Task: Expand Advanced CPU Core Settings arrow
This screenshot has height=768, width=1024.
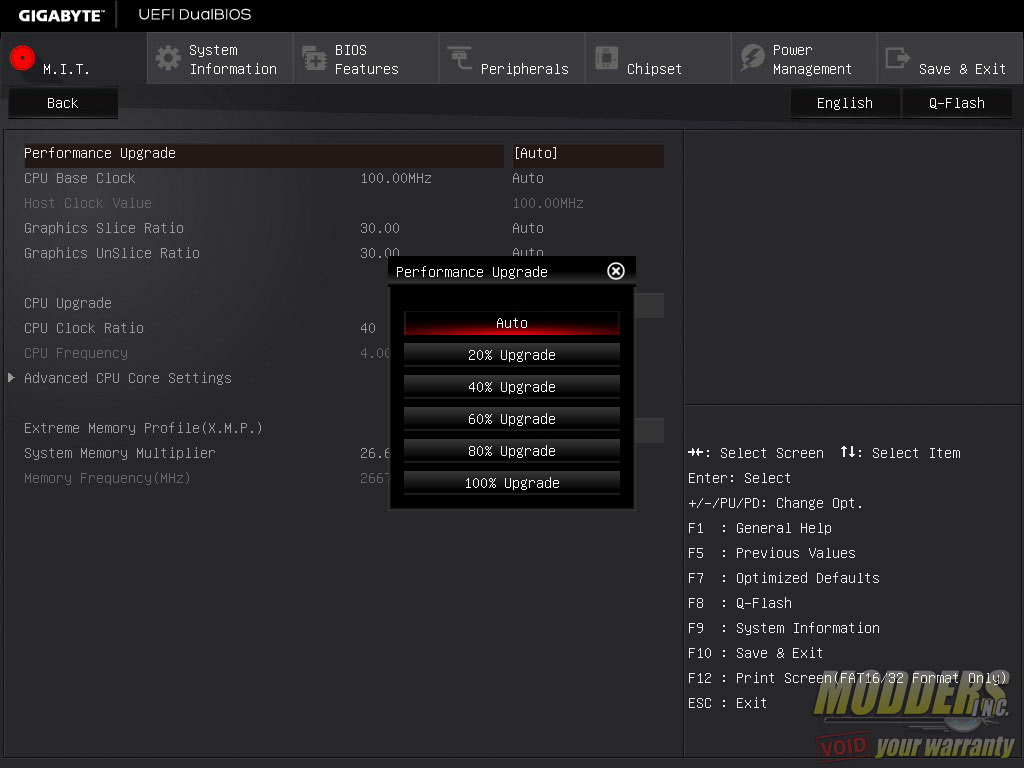Action: 11,377
